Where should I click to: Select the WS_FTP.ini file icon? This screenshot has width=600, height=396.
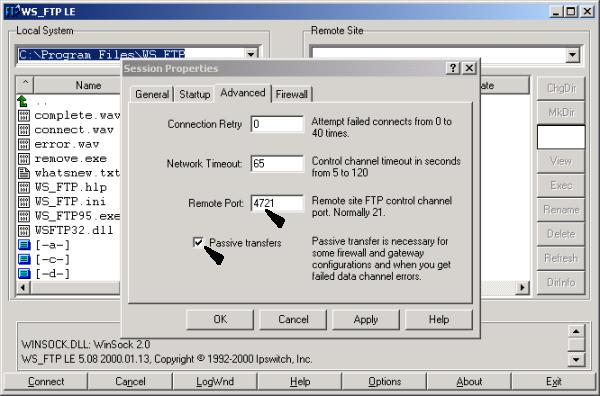point(24,202)
